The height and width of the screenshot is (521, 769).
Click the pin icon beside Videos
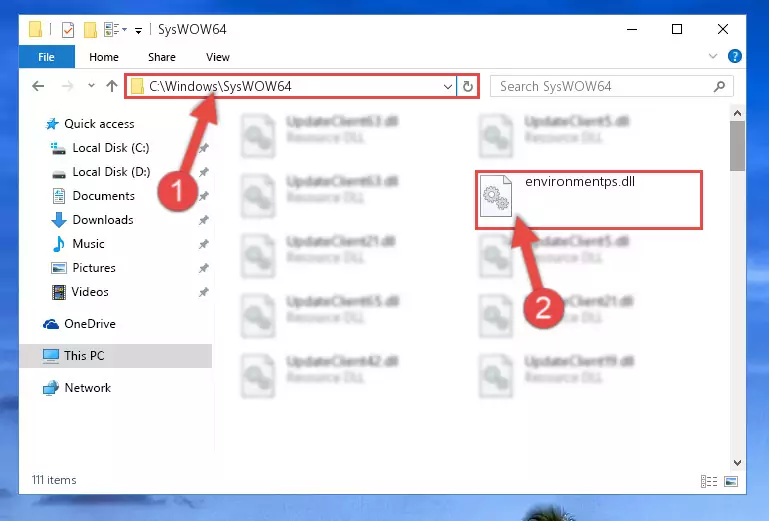click(x=204, y=292)
